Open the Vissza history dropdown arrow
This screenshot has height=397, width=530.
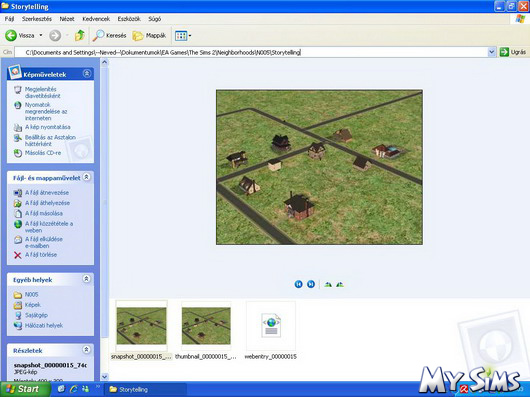pyautogui.click(x=41, y=35)
